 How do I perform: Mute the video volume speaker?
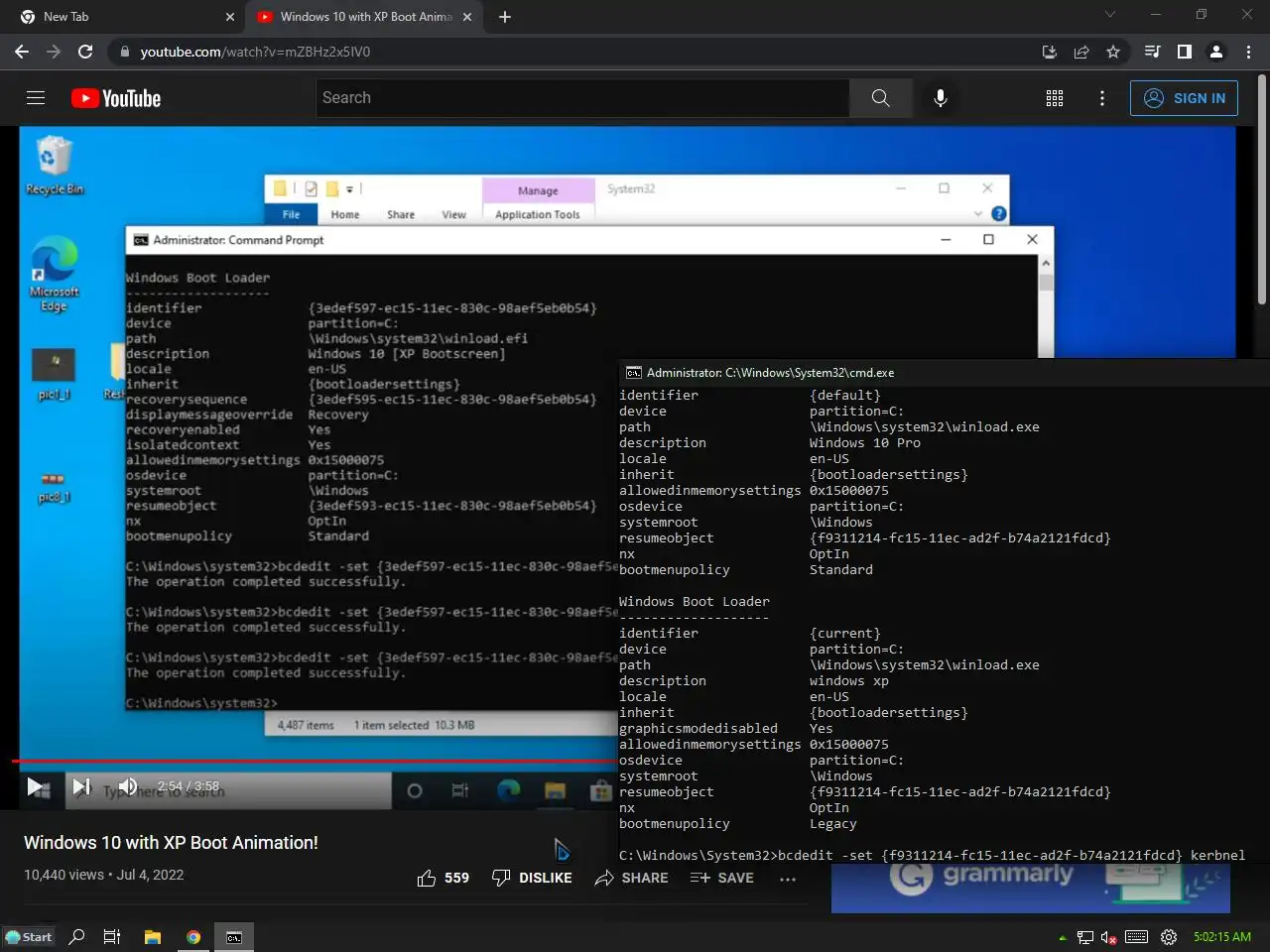tap(128, 787)
